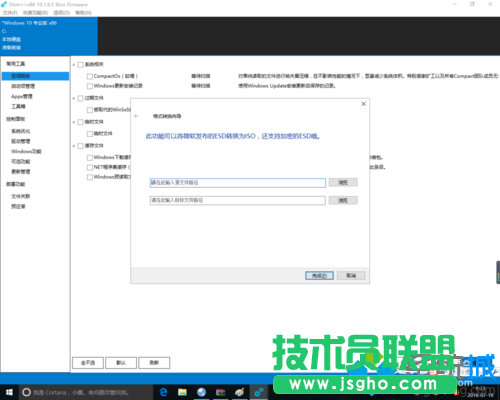Open 工具箱 in sidebar
Viewport: 500px width, 400px height.
click(x=18, y=106)
